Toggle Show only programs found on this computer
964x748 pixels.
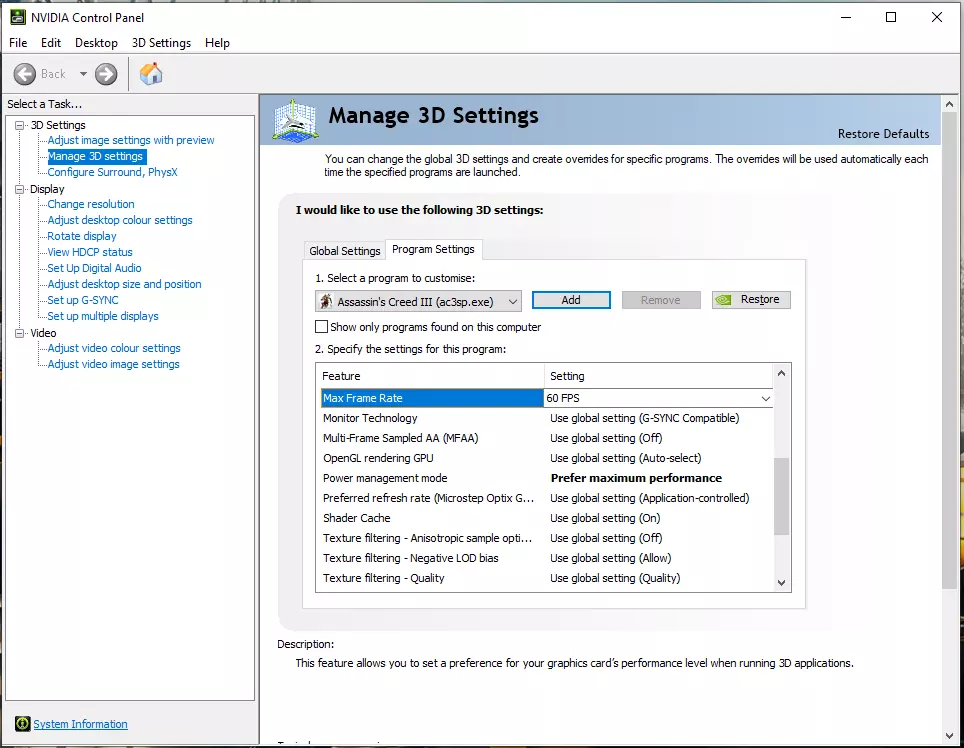tap(322, 327)
